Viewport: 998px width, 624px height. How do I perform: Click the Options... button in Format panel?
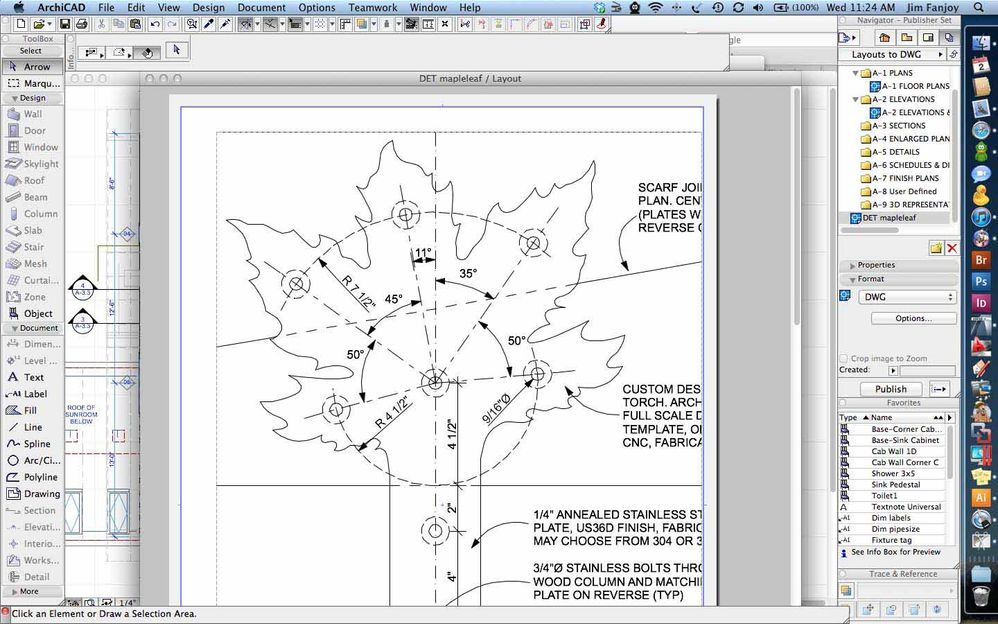point(913,318)
